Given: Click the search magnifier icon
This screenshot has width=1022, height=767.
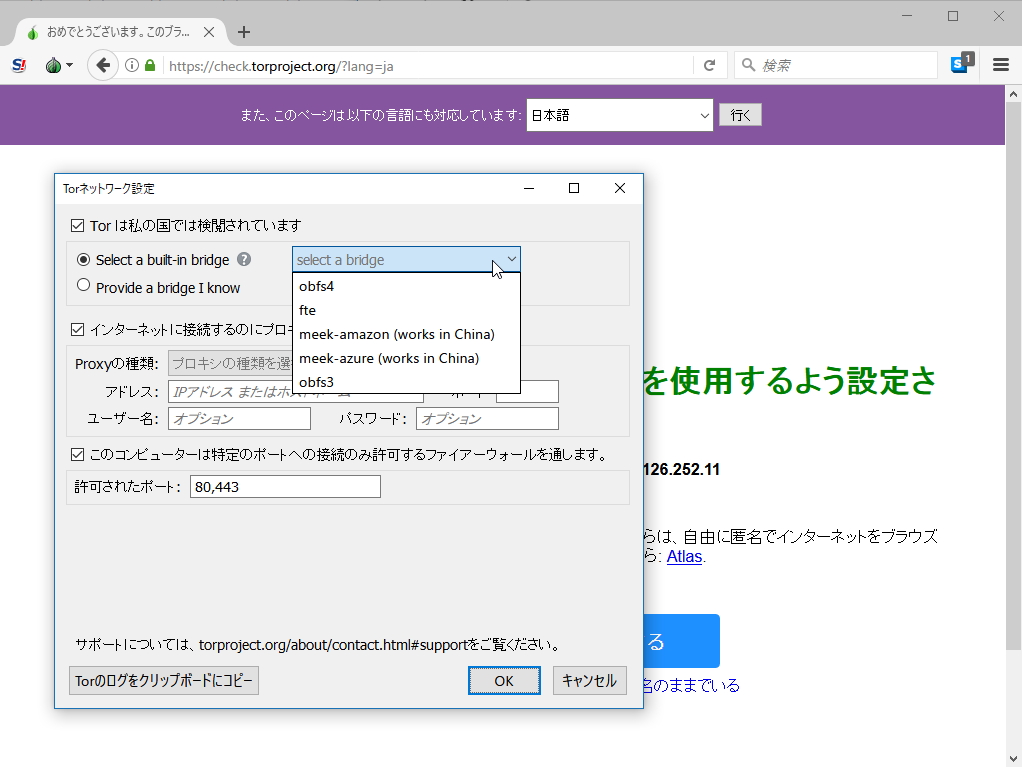Looking at the screenshot, I should (x=748, y=64).
